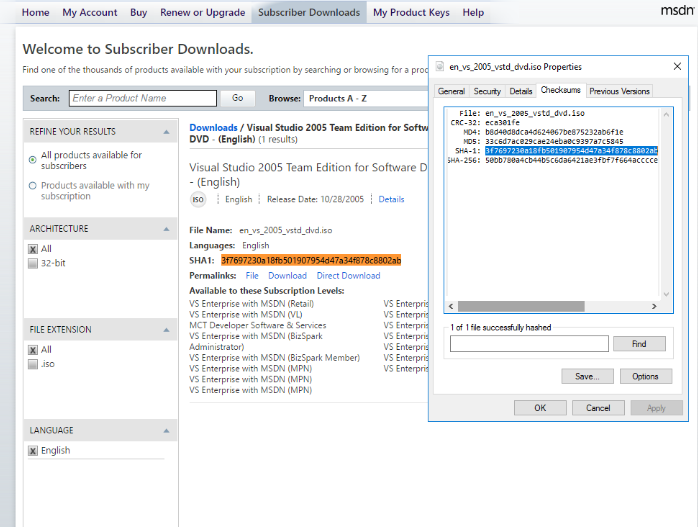Click the MD5 hash value line
Image resolution: width=698 pixels, height=527 pixels.
point(554,142)
